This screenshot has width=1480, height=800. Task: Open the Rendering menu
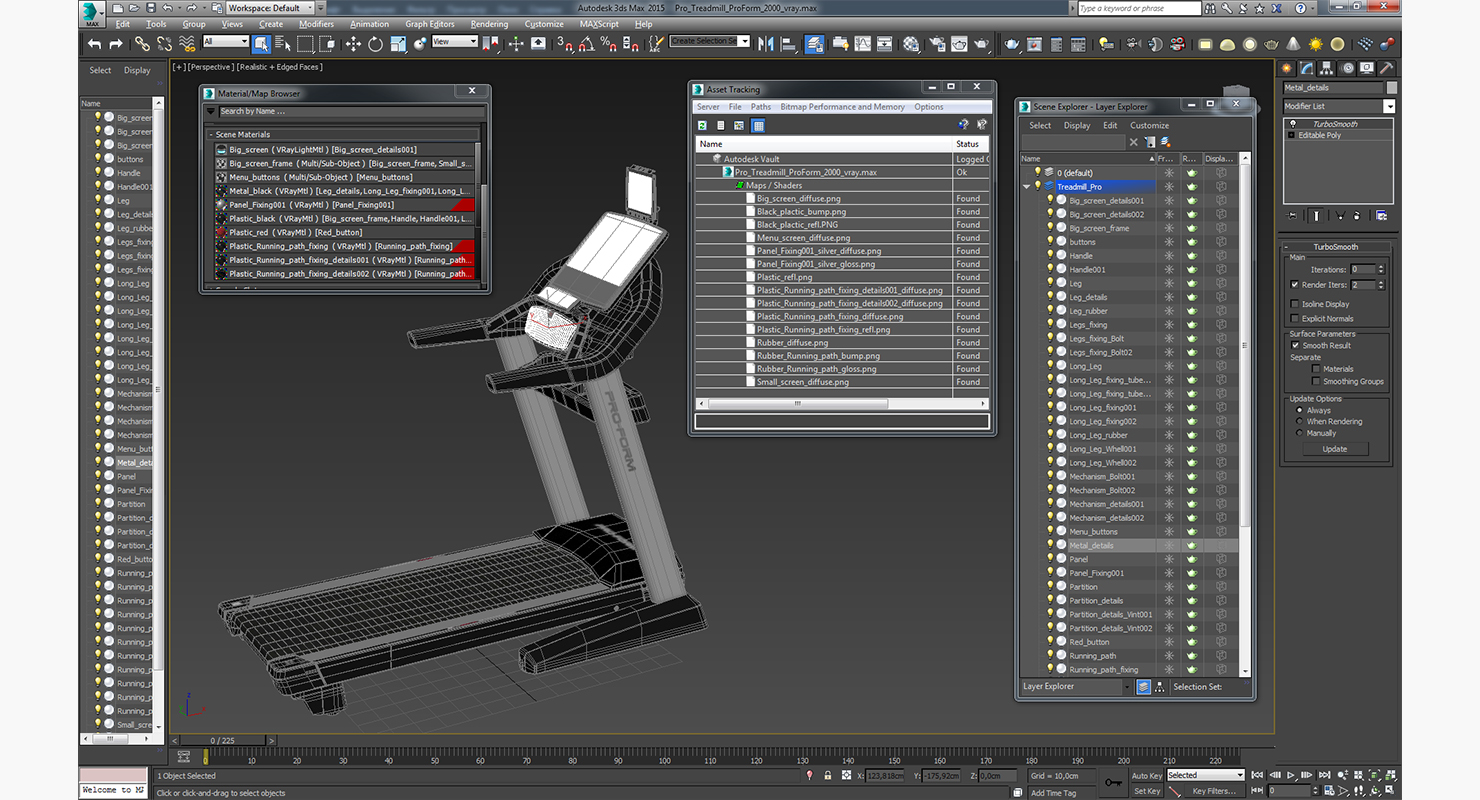[x=489, y=24]
